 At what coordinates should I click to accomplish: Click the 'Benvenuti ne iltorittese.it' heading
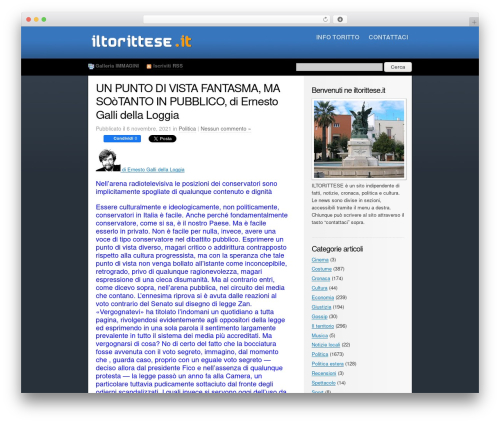(348, 90)
